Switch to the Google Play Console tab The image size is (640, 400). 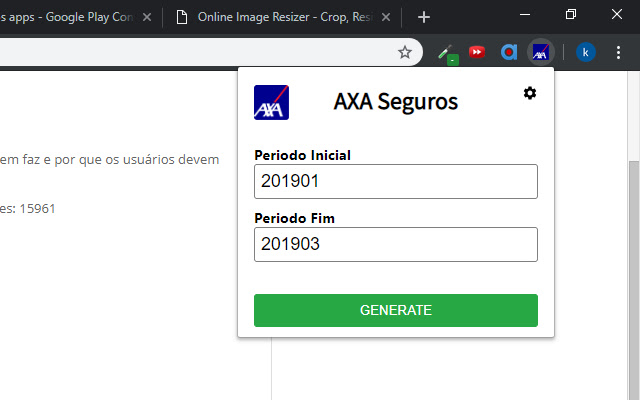coord(67,17)
